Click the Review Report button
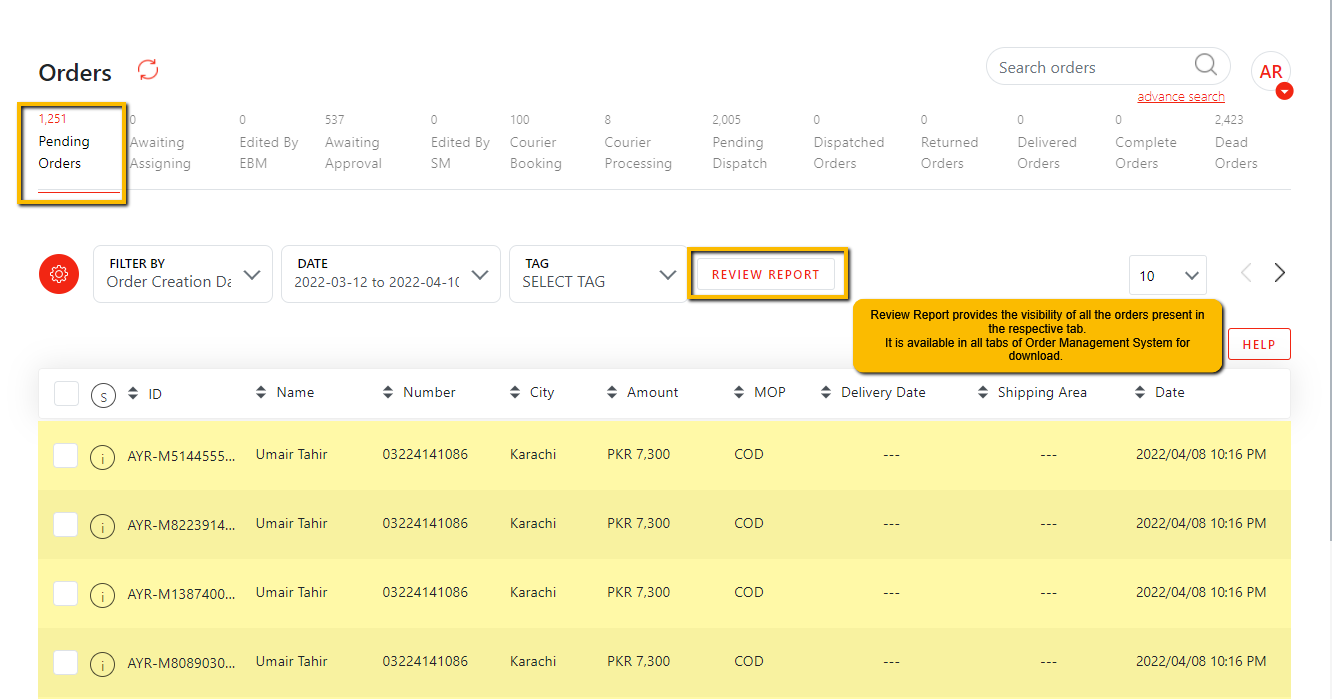This screenshot has width=1332, height=699. point(765,274)
